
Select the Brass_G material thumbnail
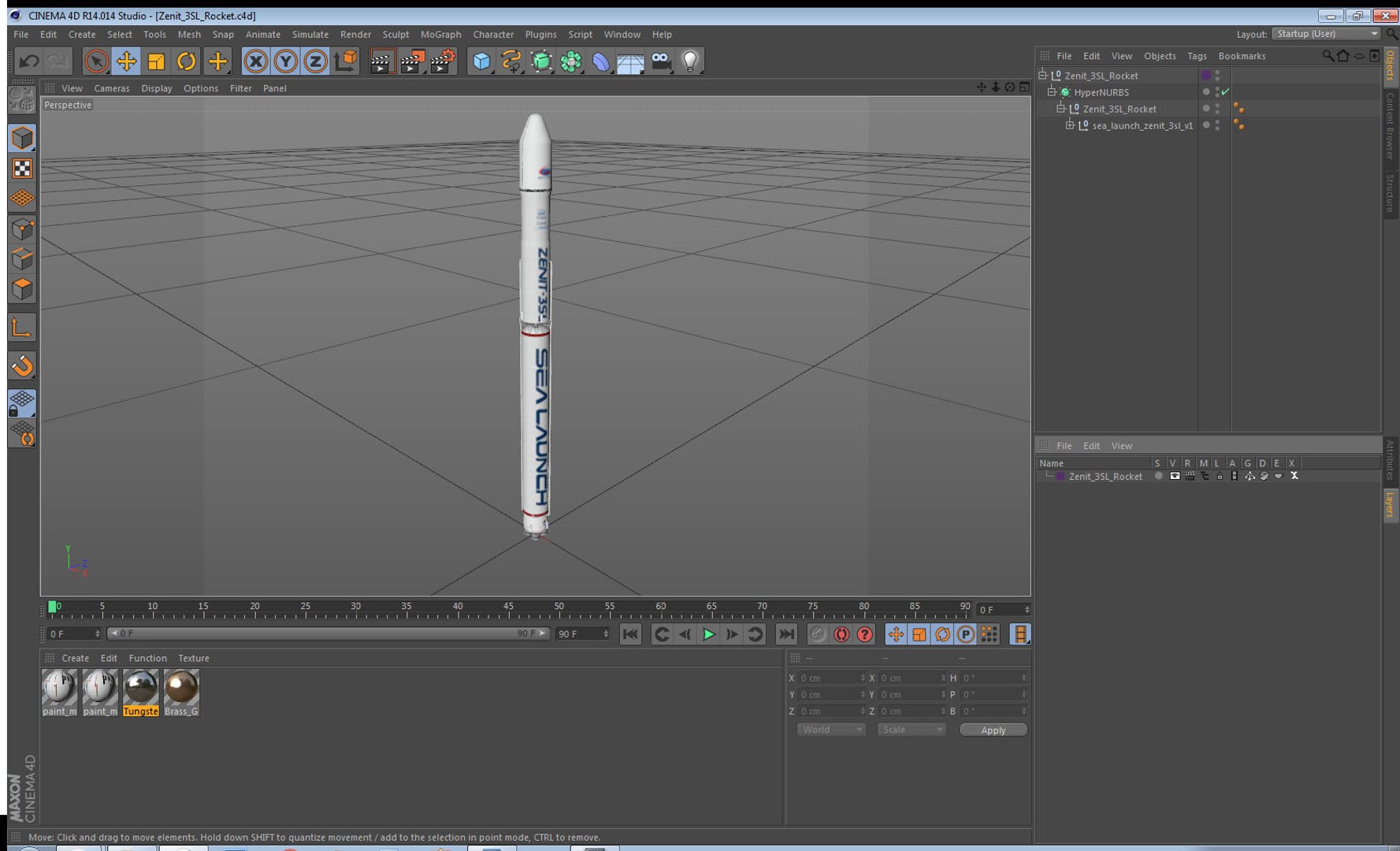(181, 693)
